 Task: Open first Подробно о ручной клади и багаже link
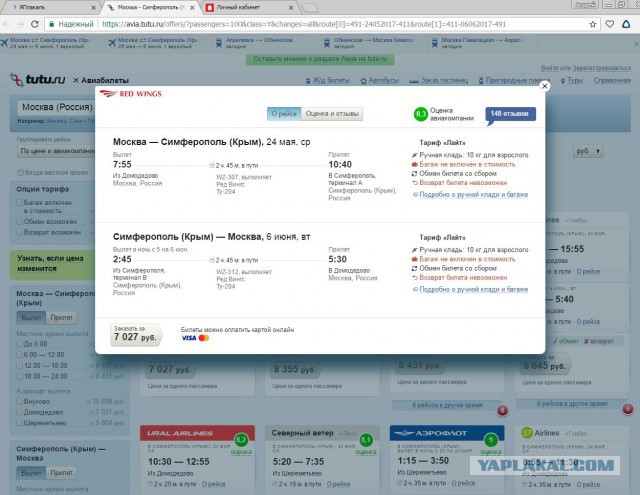tap(473, 195)
